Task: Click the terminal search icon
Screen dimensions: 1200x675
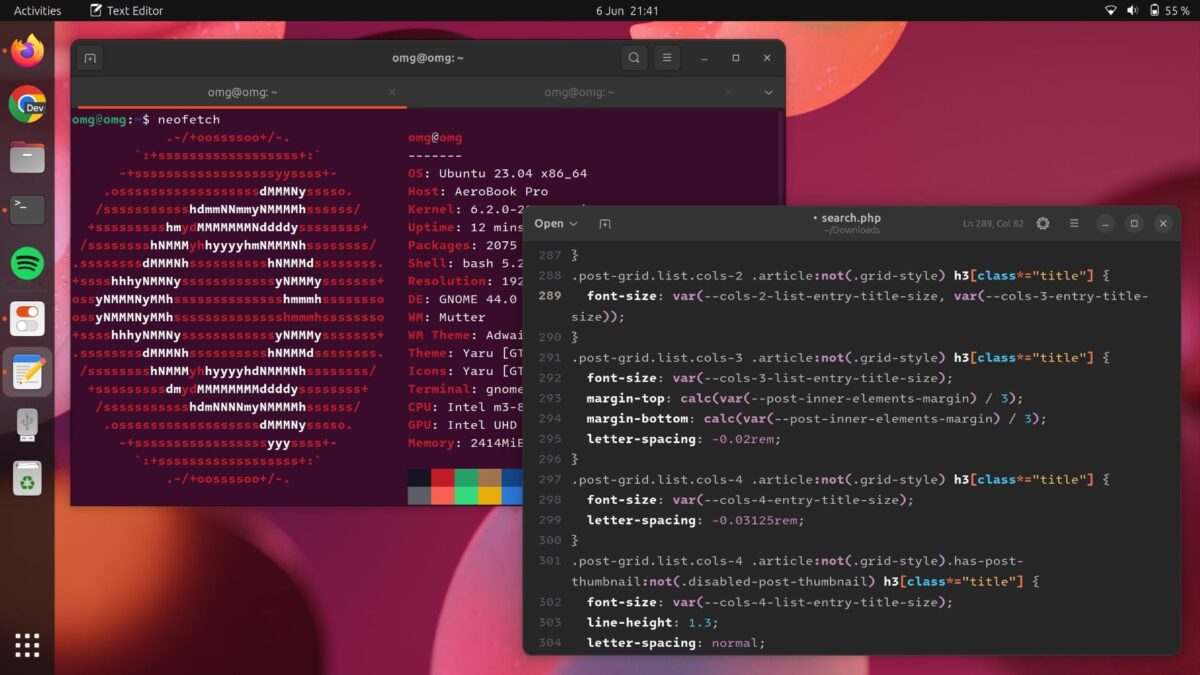Action: click(x=634, y=58)
